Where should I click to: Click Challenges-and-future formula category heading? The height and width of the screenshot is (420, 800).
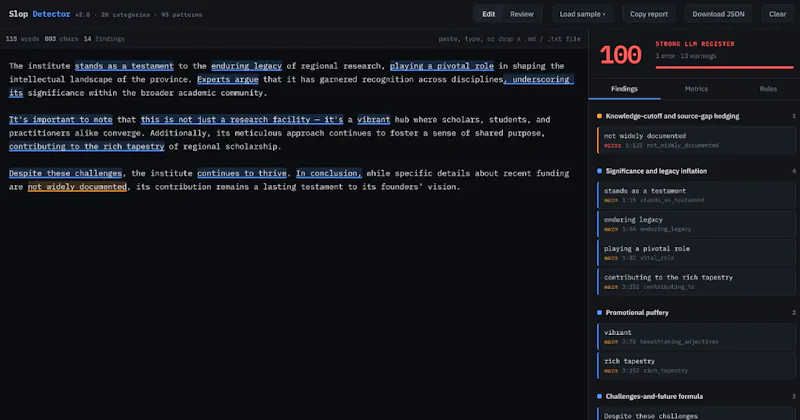[654, 397]
